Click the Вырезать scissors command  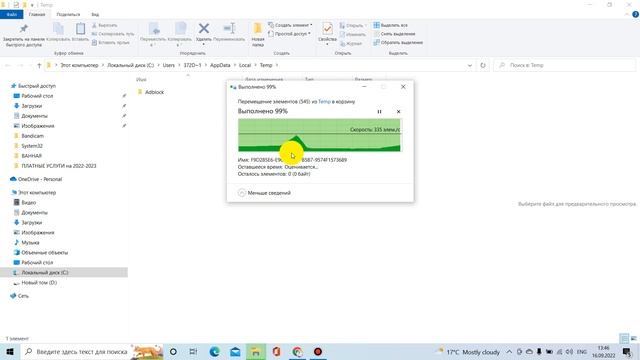click(x=104, y=25)
